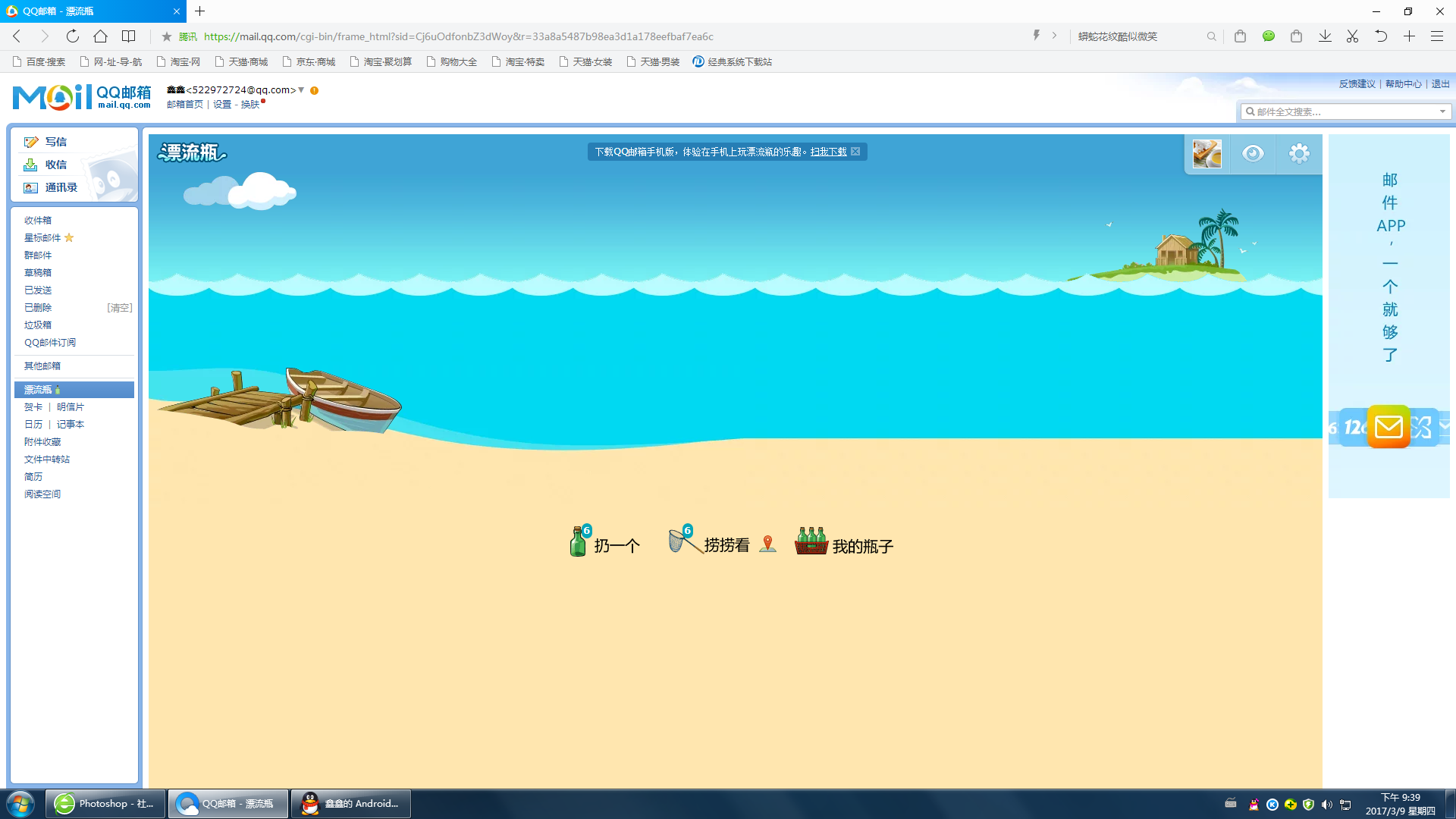Expand the mail search options dropdown
This screenshot has height=819, width=1456.
1442,111
